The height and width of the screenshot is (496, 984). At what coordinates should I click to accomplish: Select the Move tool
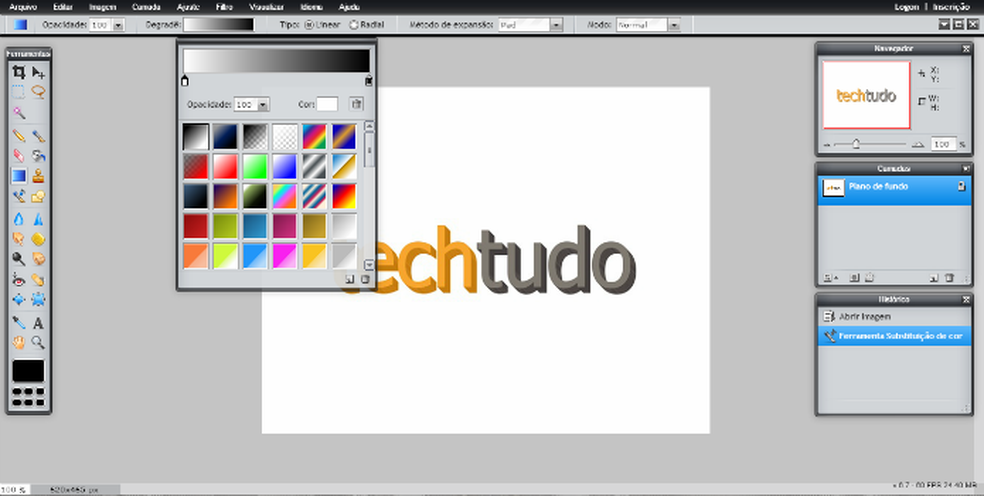[x=38, y=72]
